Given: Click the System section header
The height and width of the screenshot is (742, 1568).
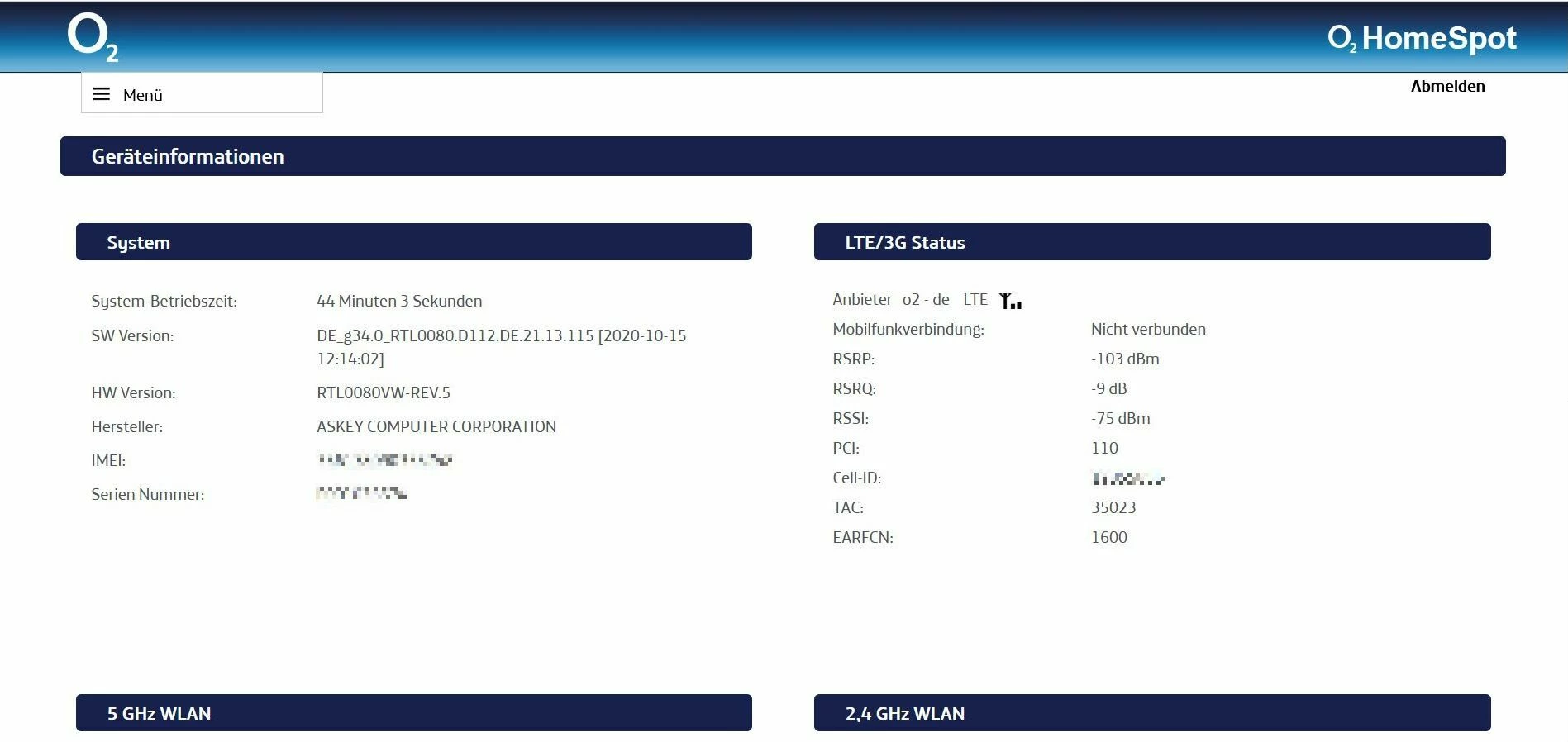Looking at the screenshot, I should (x=414, y=242).
